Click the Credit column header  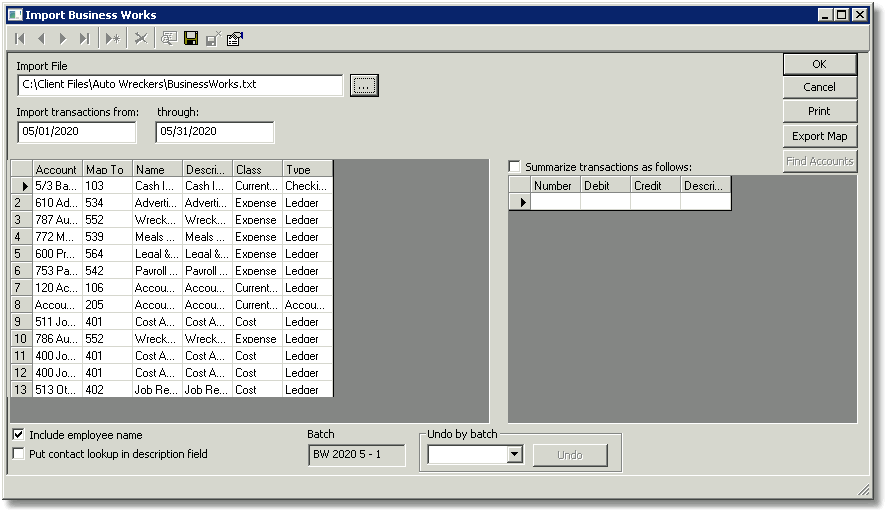(655, 185)
